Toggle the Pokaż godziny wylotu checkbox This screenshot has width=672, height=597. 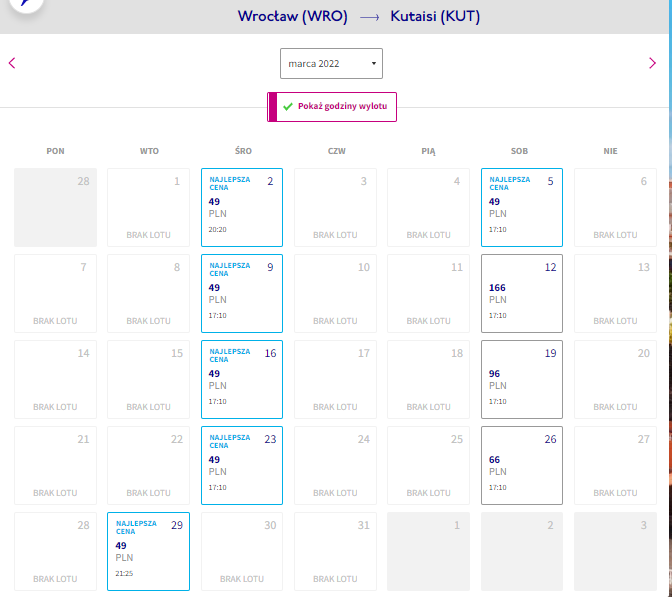click(x=332, y=107)
